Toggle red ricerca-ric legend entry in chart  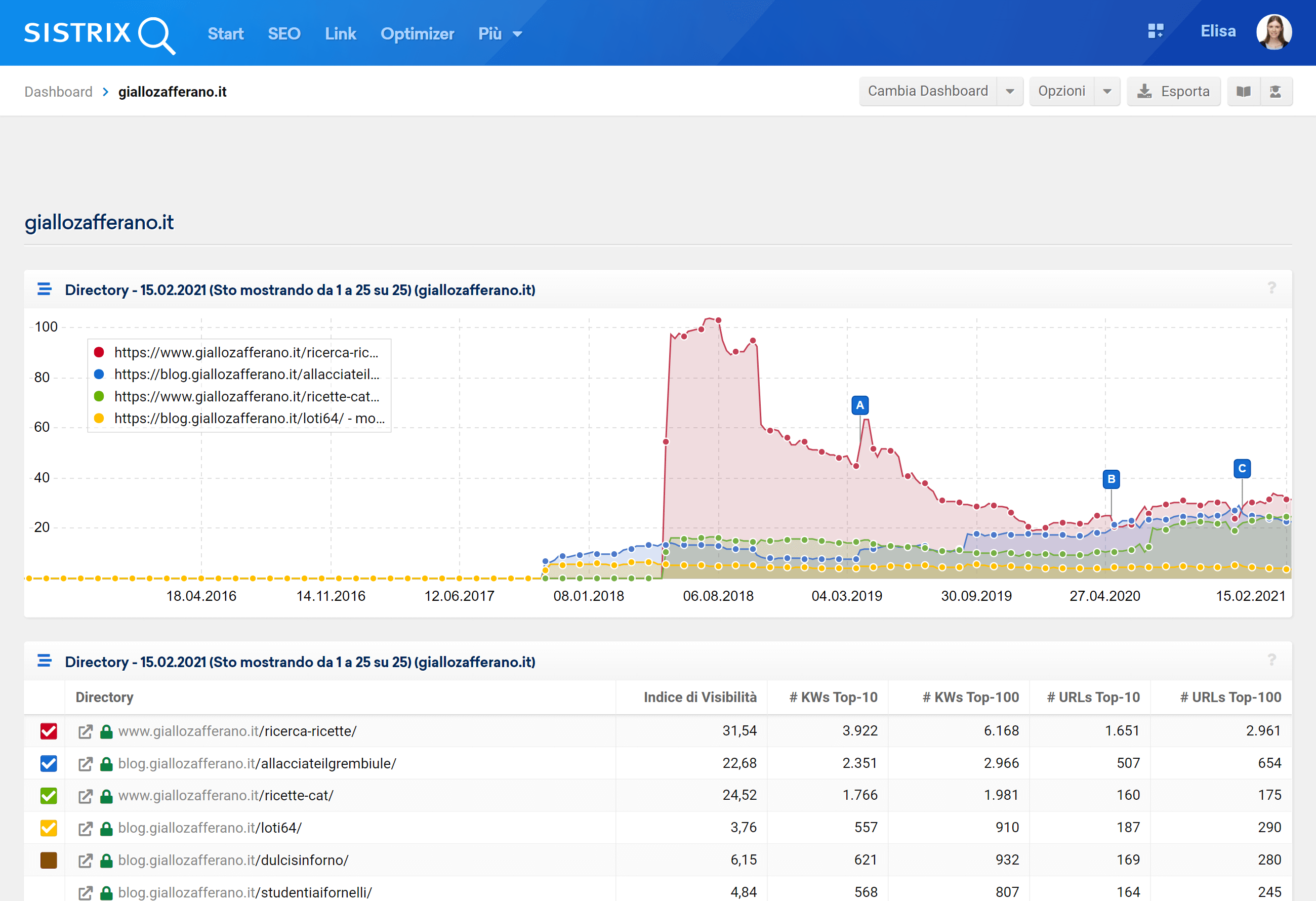[237, 352]
